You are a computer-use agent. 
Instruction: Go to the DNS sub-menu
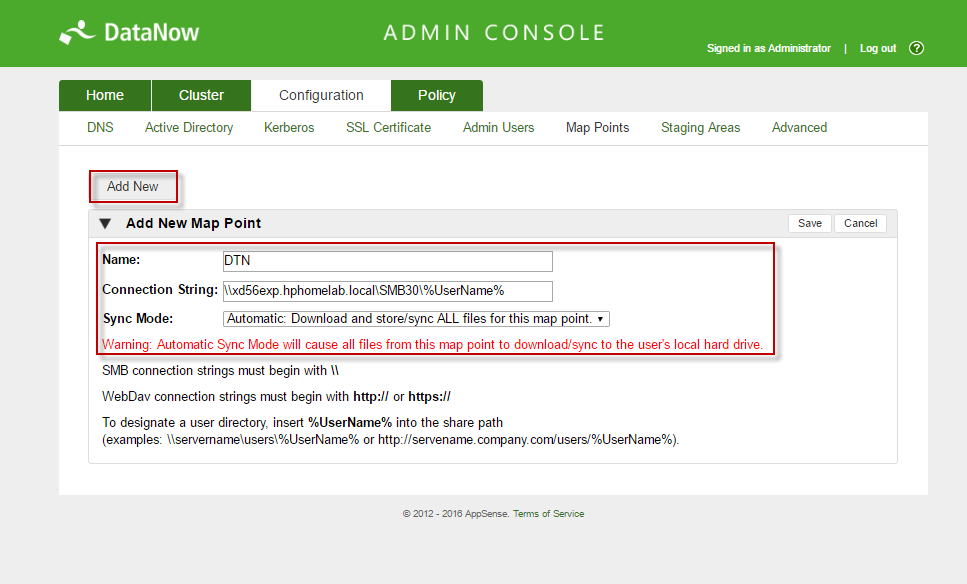(x=100, y=128)
